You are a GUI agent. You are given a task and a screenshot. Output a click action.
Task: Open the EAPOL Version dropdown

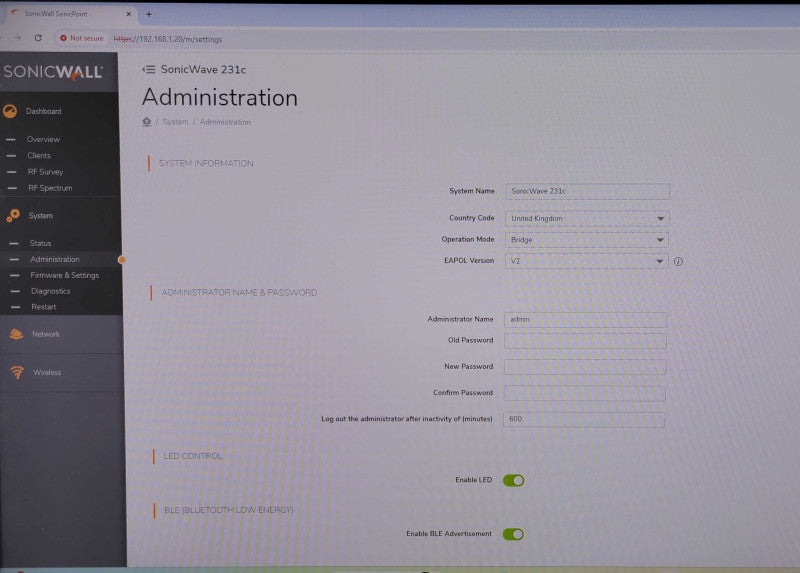[586, 261]
